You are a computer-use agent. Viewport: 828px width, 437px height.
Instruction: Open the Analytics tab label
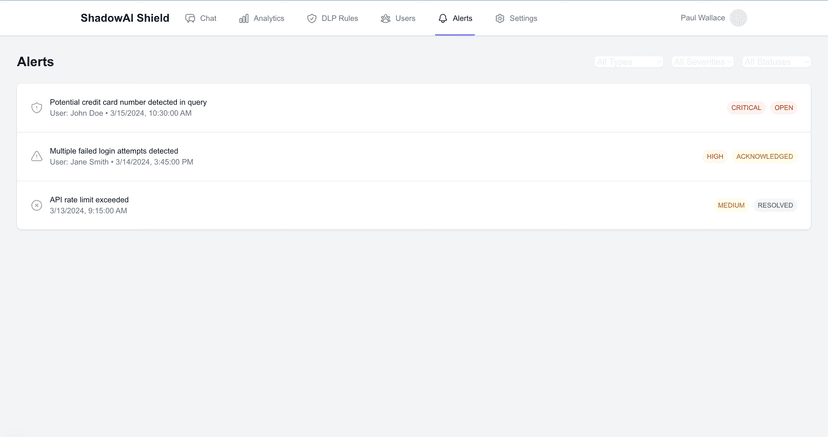pyautogui.click(x=269, y=18)
